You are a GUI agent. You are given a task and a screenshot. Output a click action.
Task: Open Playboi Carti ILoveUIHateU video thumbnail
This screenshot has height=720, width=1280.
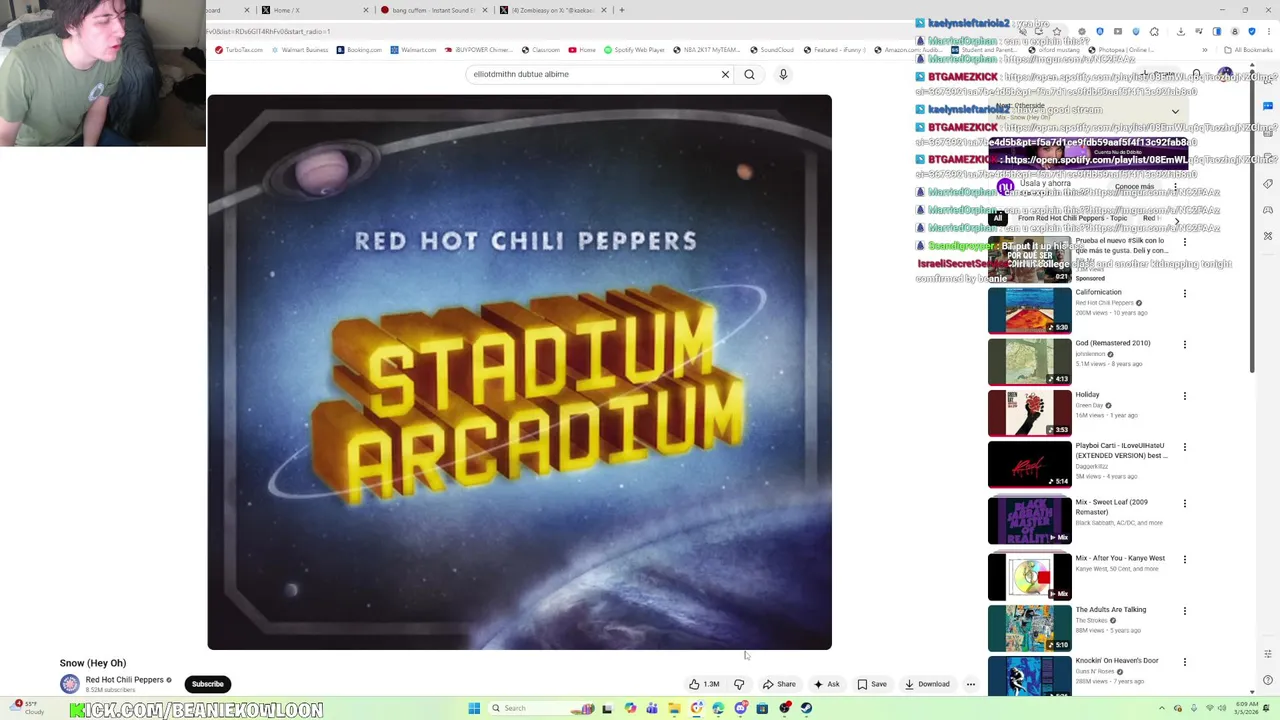click(1029, 464)
